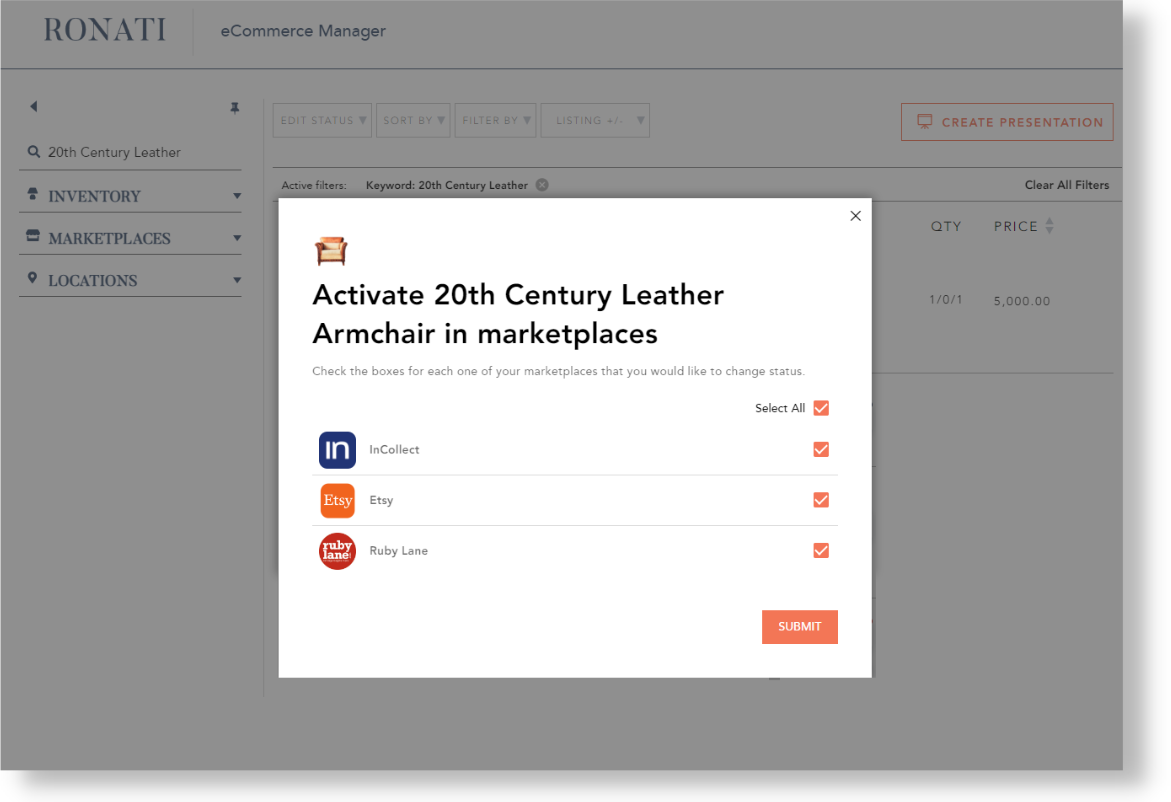1171x802 pixels.
Task: Open the Listing +/- dropdown
Action: coord(595,120)
